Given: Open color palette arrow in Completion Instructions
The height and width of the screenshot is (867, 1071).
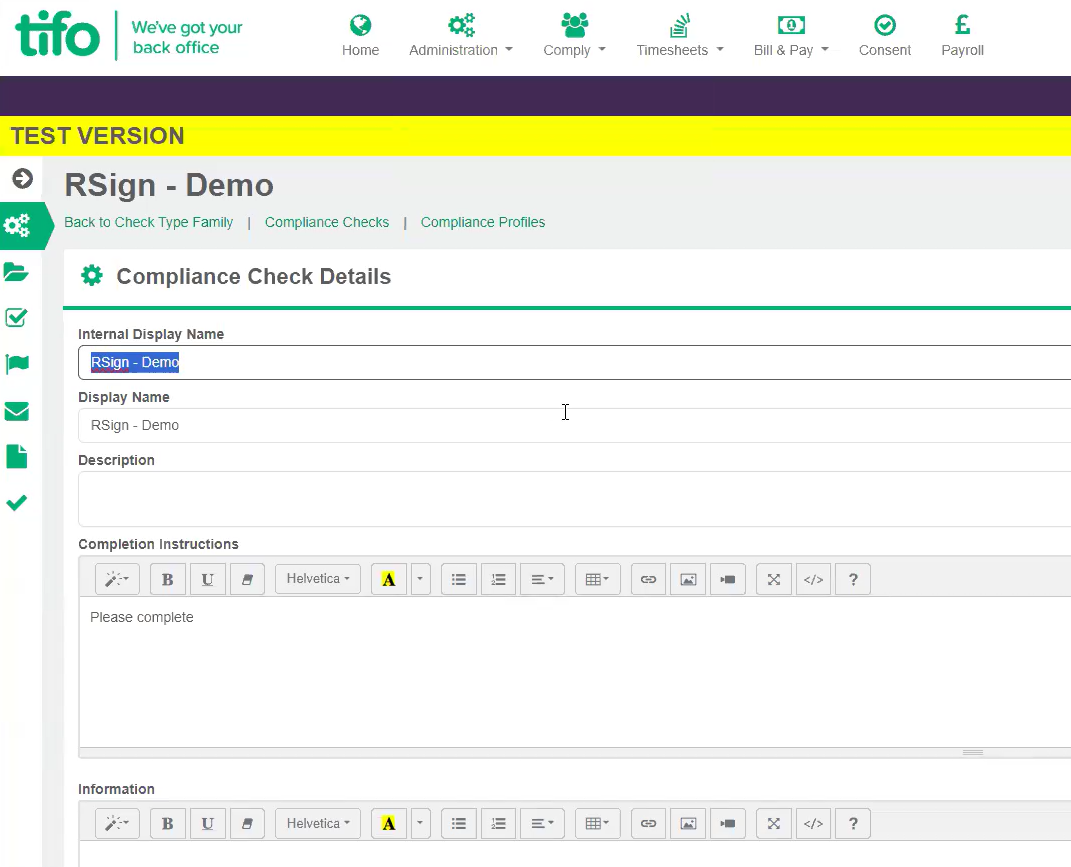Looking at the screenshot, I should [420, 579].
